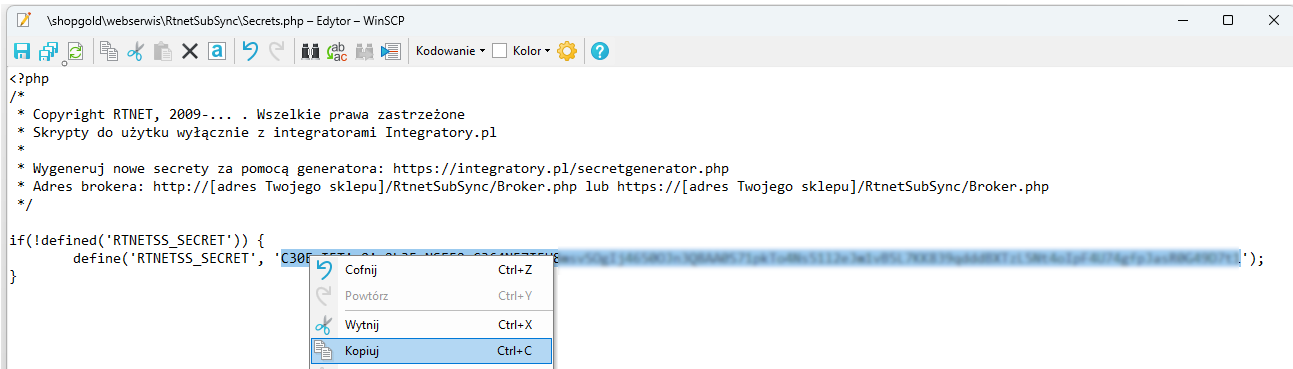Expand the Kodowanie encoding dropdown
1293x369 pixels.
[450, 51]
